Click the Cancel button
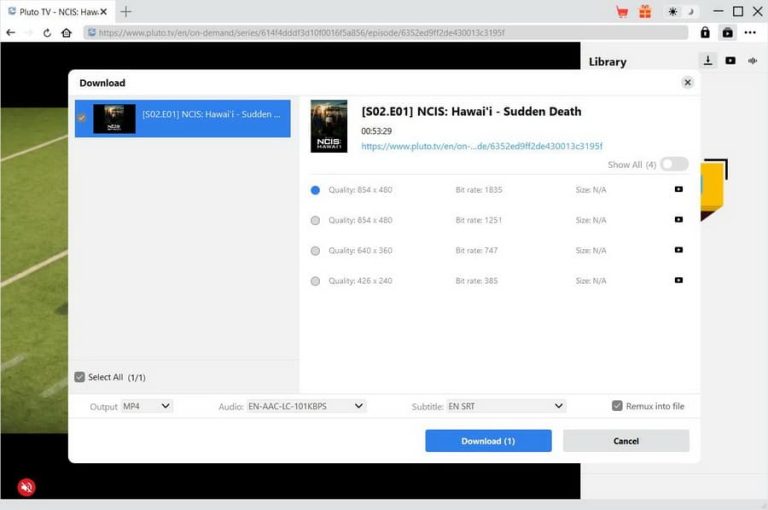This screenshot has height=510, width=768. (x=626, y=441)
